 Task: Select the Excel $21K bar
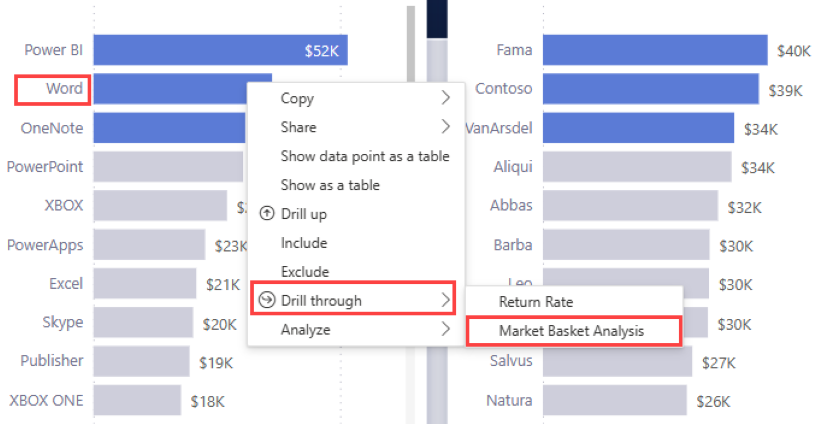tap(145, 284)
